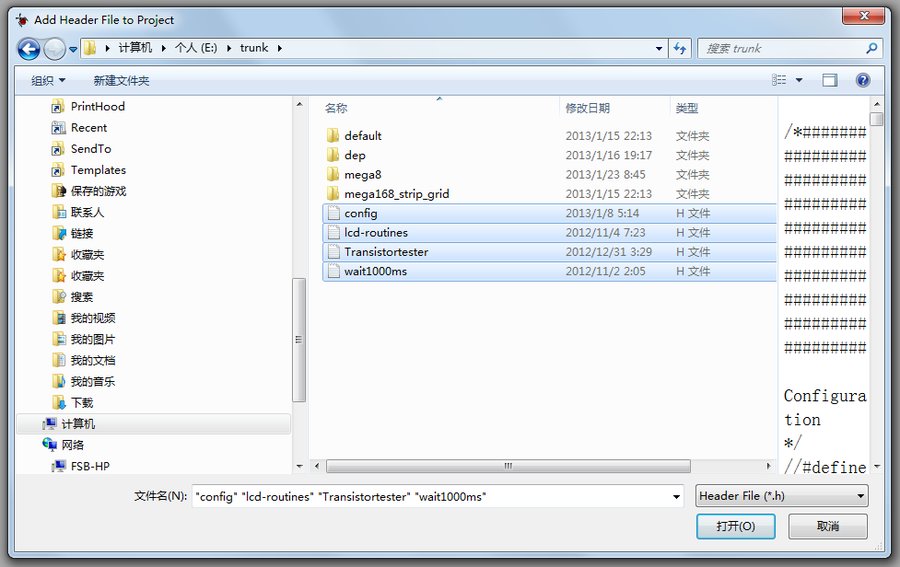The height and width of the screenshot is (567, 900).
Task: Click the 文件名 input field
Action: coord(430,496)
